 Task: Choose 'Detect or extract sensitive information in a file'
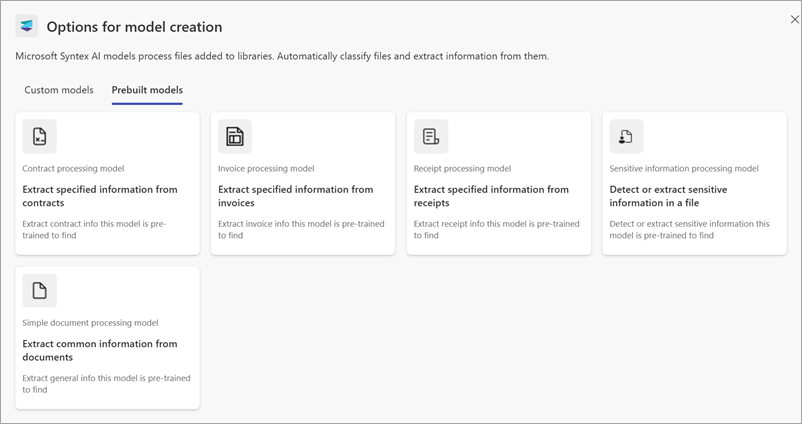[x=668, y=196]
